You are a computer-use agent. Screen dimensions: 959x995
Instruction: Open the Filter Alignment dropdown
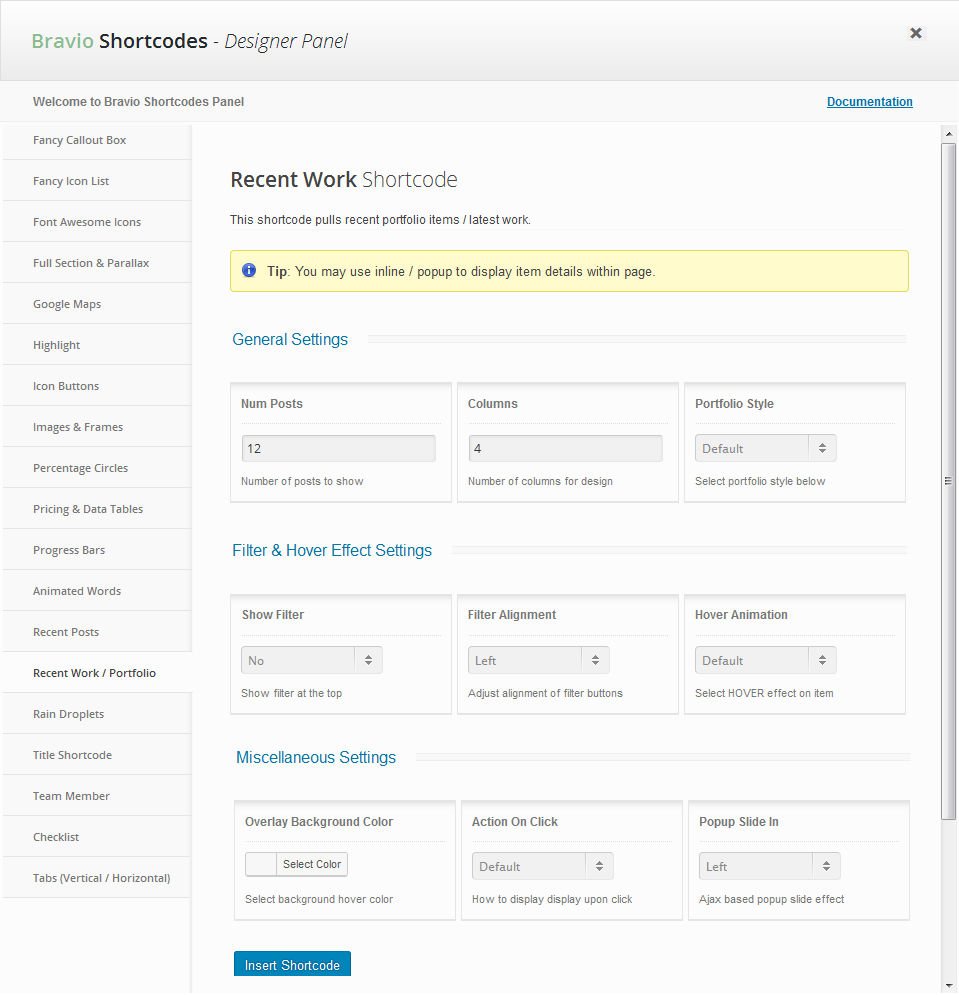pos(538,661)
